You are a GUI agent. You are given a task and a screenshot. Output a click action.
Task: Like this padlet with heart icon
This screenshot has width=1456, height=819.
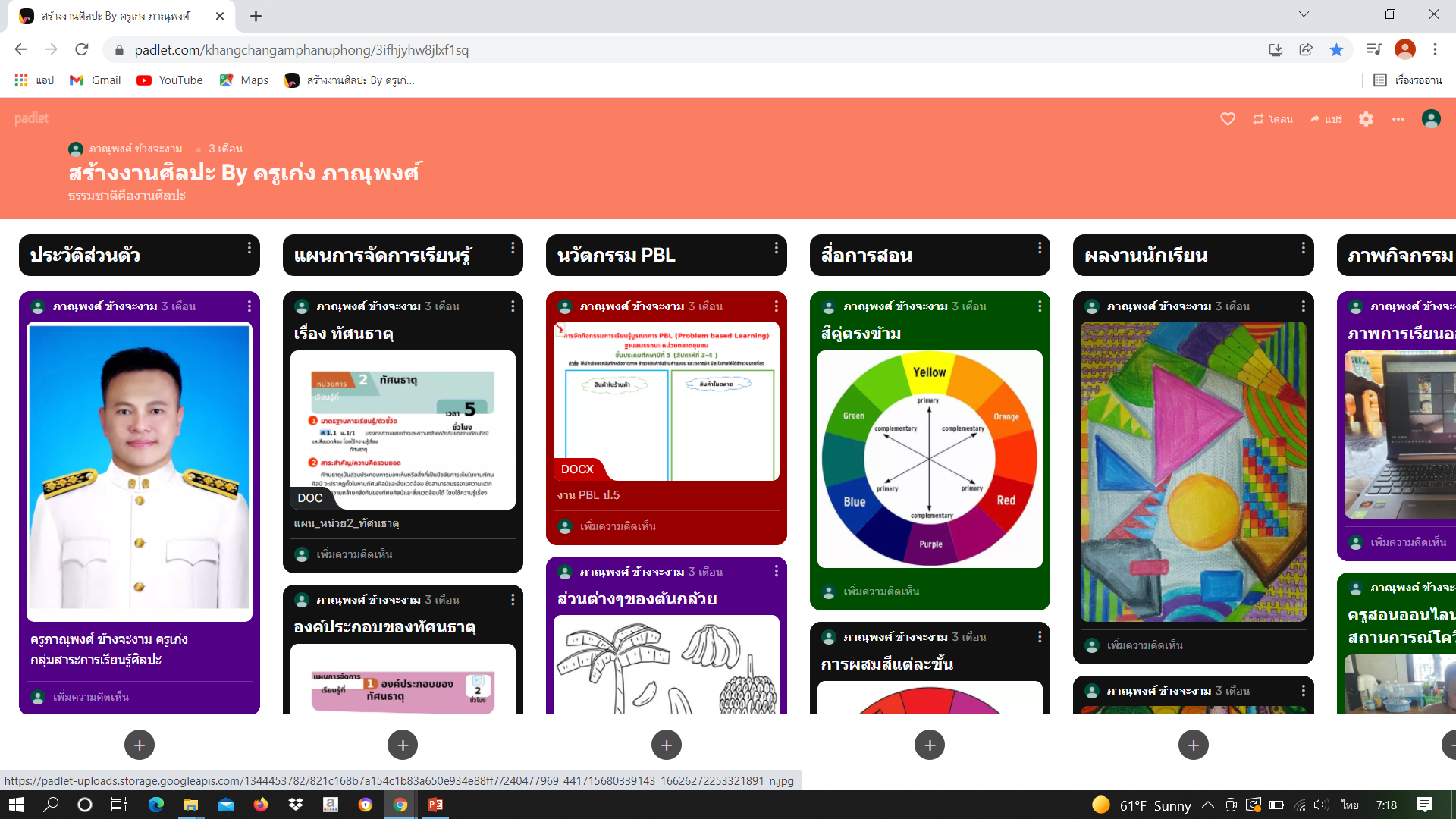[x=1228, y=119]
